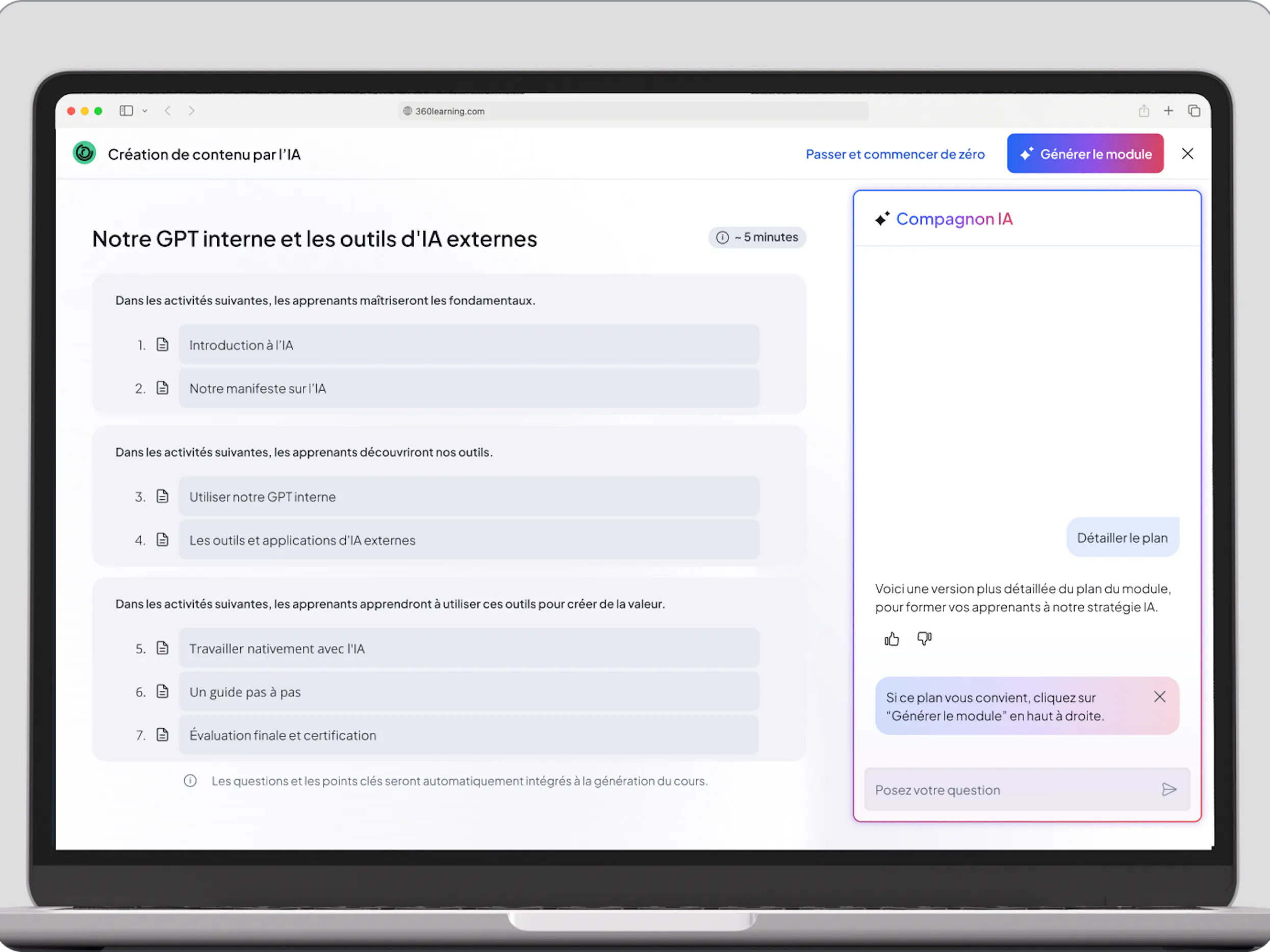Click document icon for Les outils et applications
Image resolution: width=1270 pixels, height=952 pixels.
coord(163,539)
